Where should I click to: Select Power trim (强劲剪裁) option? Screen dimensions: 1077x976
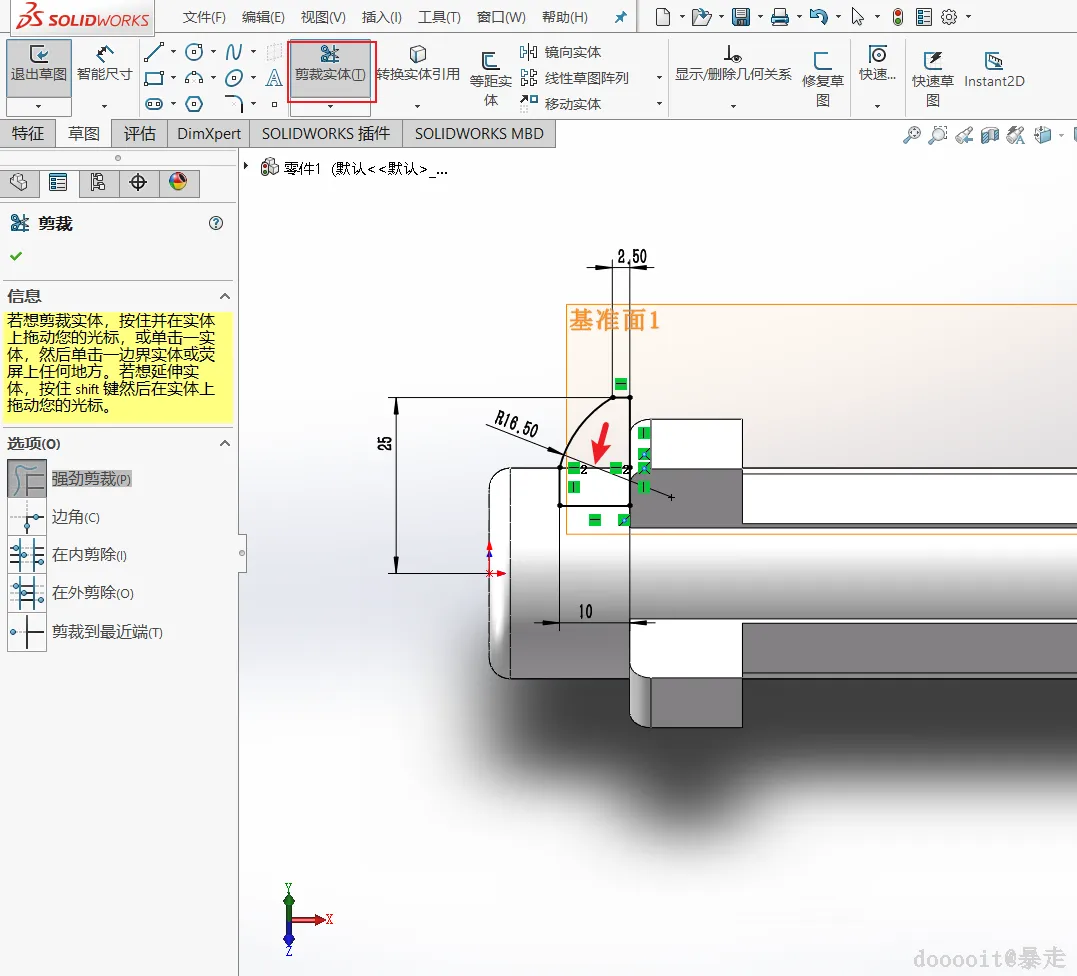pyautogui.click(x=69, y=479)
